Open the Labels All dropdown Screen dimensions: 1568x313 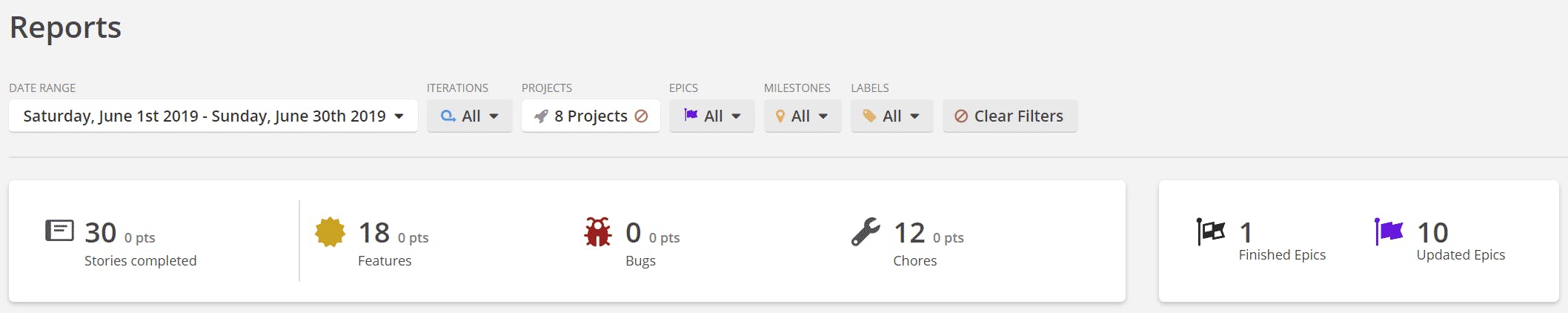pyautogui.click(x=891, y=116)
